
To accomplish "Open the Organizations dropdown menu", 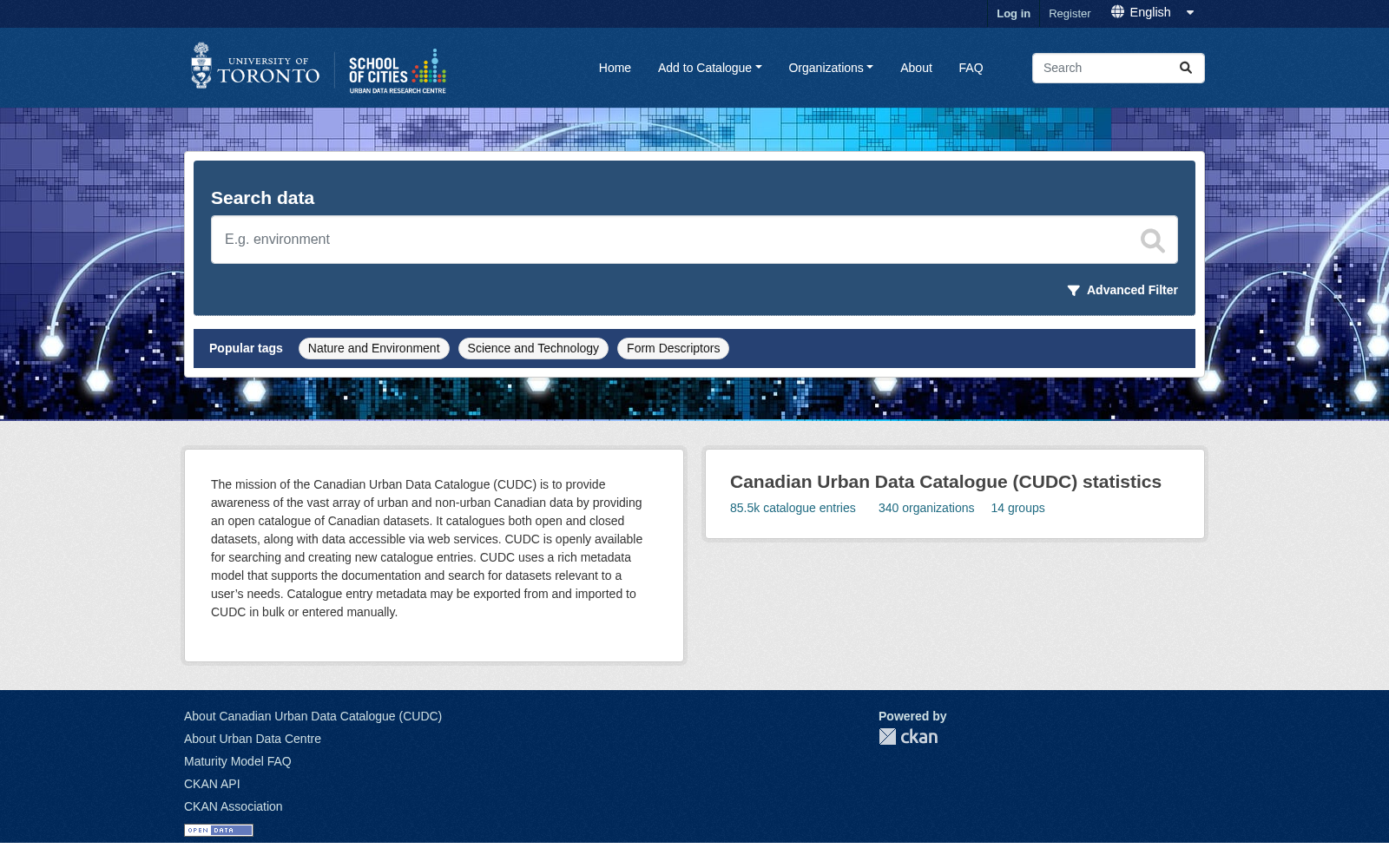I will point(831,68).
